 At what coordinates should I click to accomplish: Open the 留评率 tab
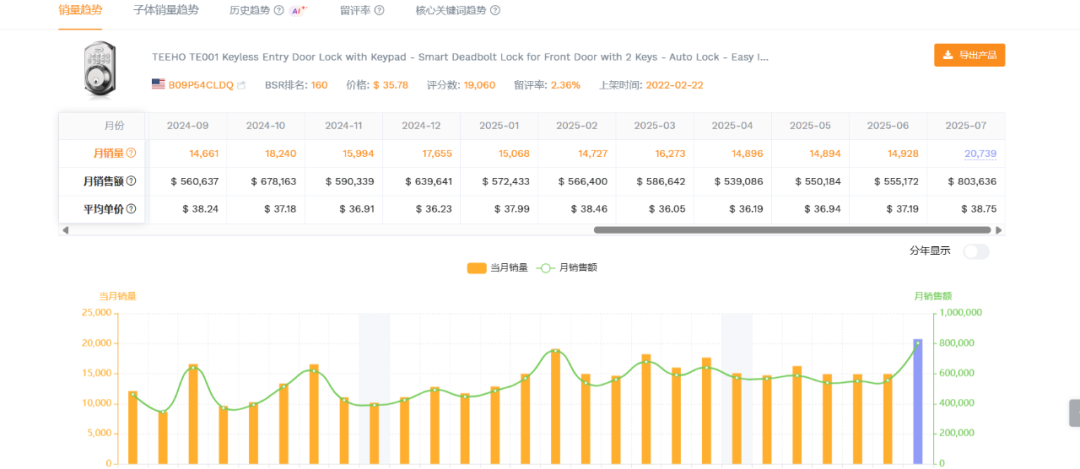(x=353, y=10)
